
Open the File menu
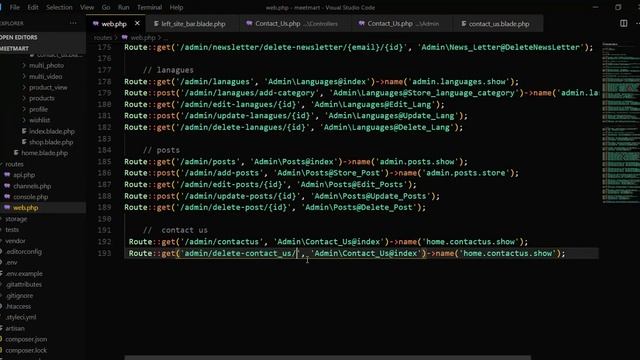point(15,7)
